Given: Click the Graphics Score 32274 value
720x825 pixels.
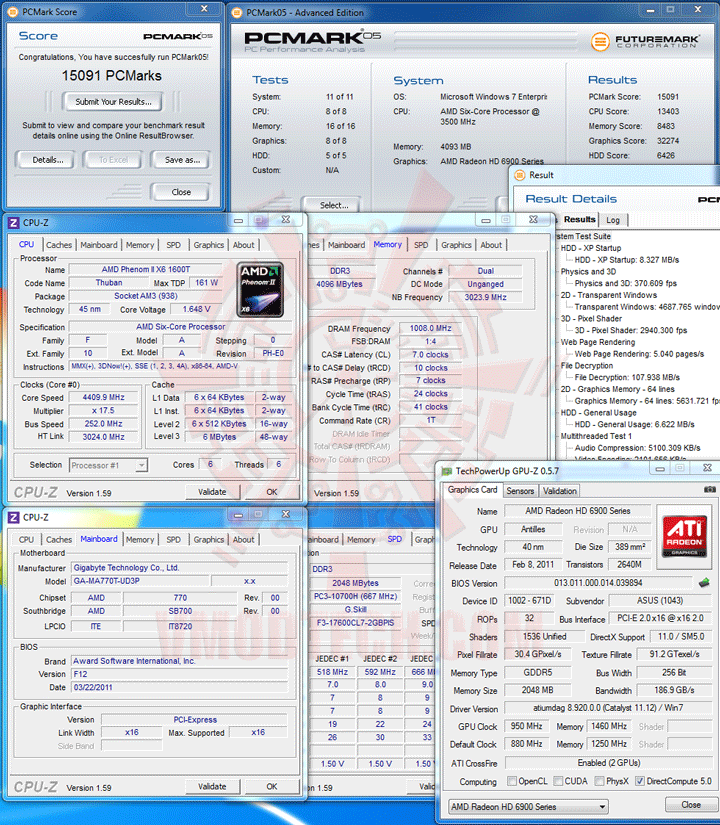Looking at the screenshot, I should [x=668, y=141].
